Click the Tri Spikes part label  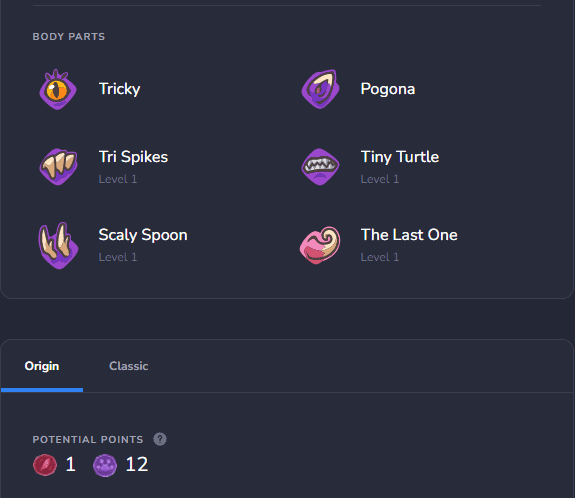pos(133,157)
